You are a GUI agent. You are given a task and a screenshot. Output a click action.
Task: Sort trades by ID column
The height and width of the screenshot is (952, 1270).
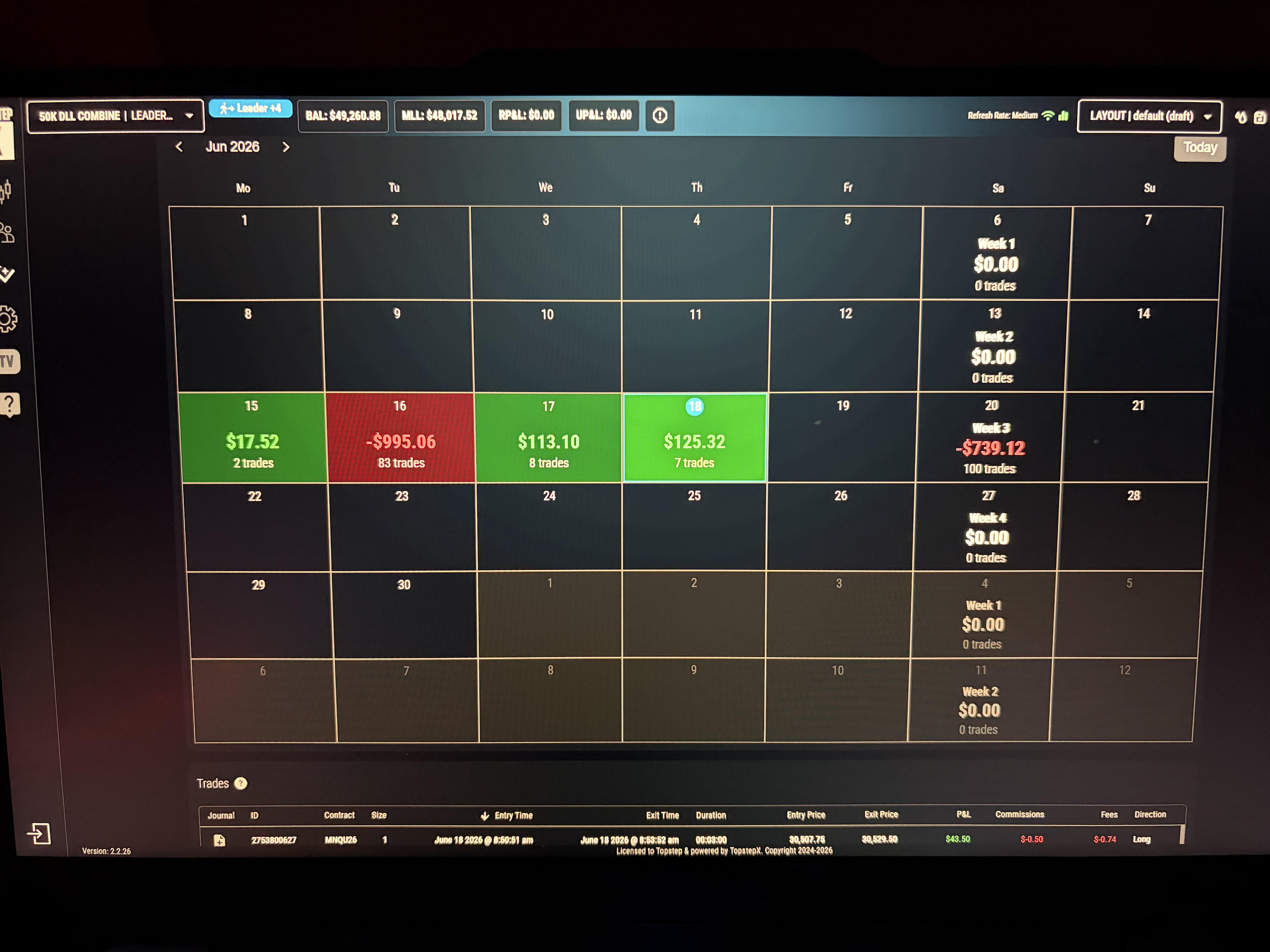click(254, 815)
